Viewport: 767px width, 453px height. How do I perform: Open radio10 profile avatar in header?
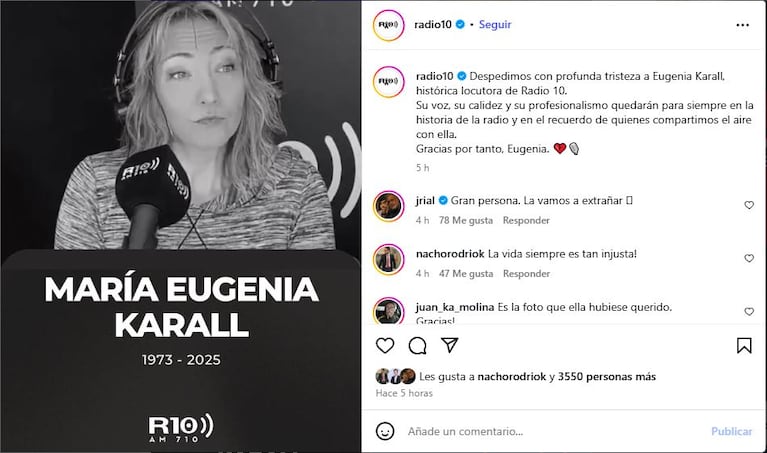[x=388, y=25]
